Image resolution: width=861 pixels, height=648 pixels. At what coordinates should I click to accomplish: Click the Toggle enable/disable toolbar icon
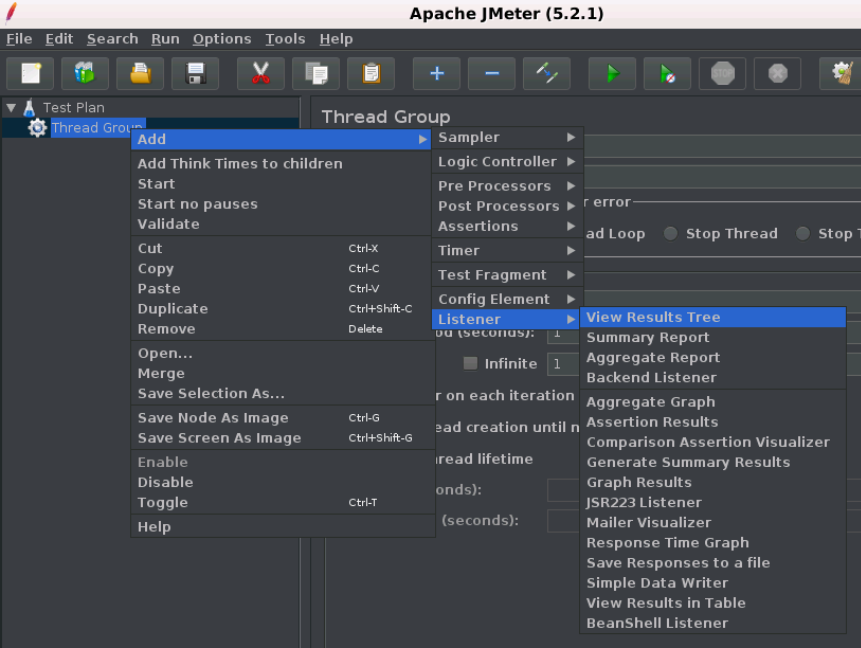546,73
